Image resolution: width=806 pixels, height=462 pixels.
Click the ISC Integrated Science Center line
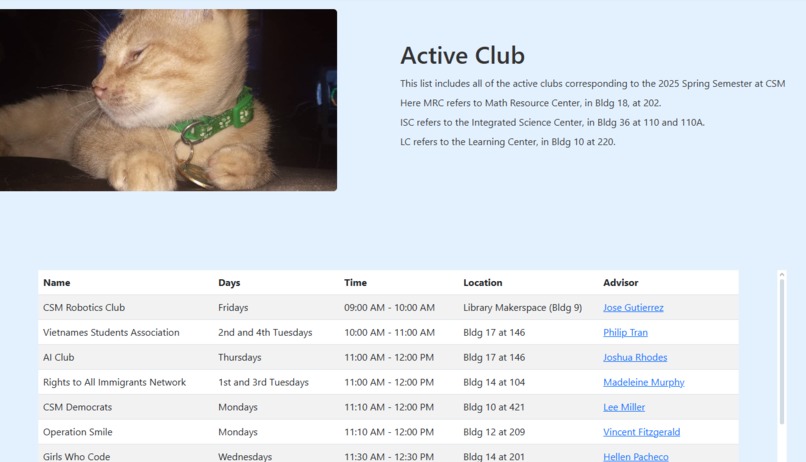(552, 122)
